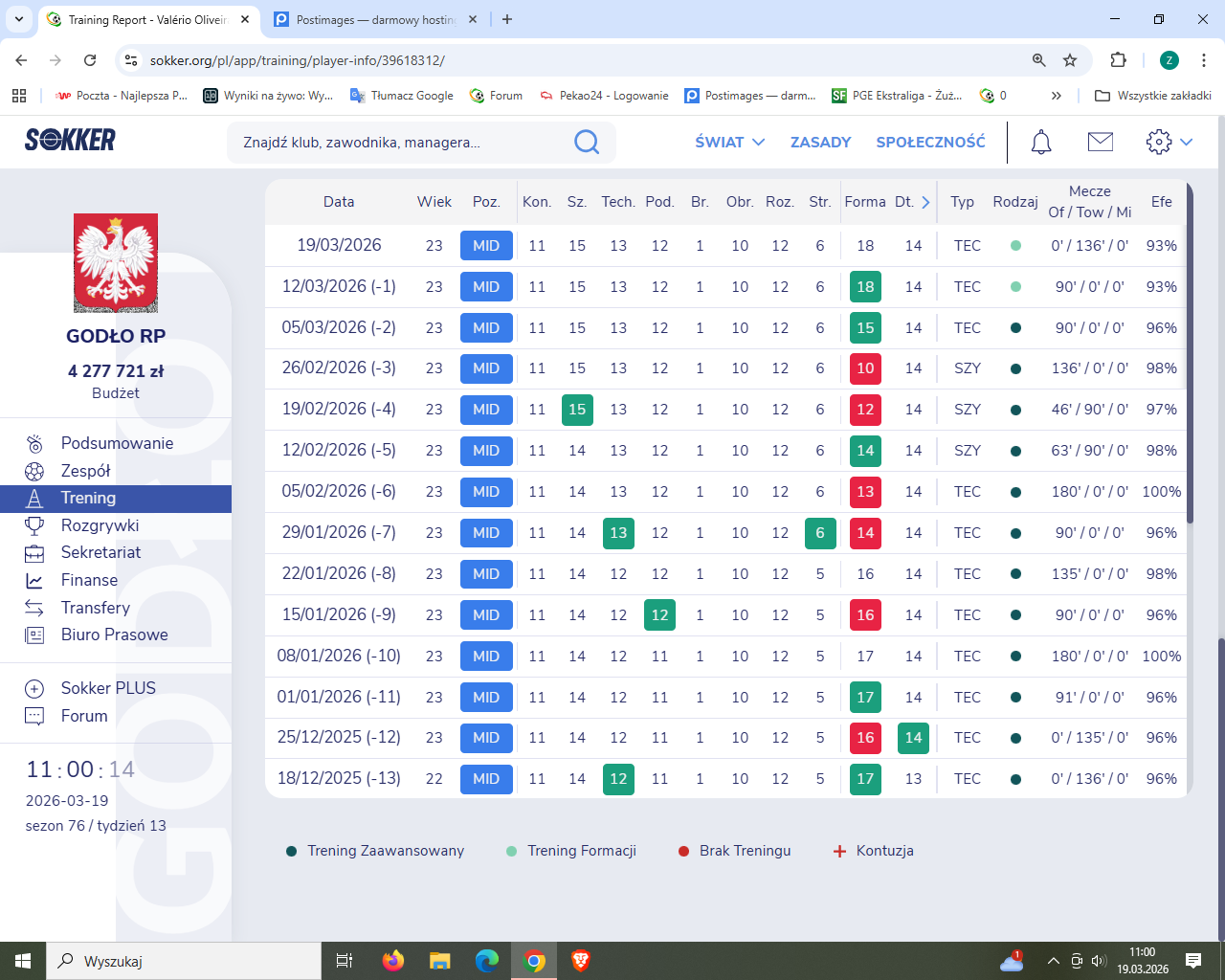Click the browser page scrollbar
This screenshot has width=1225, height=980.
[1220, 788]
